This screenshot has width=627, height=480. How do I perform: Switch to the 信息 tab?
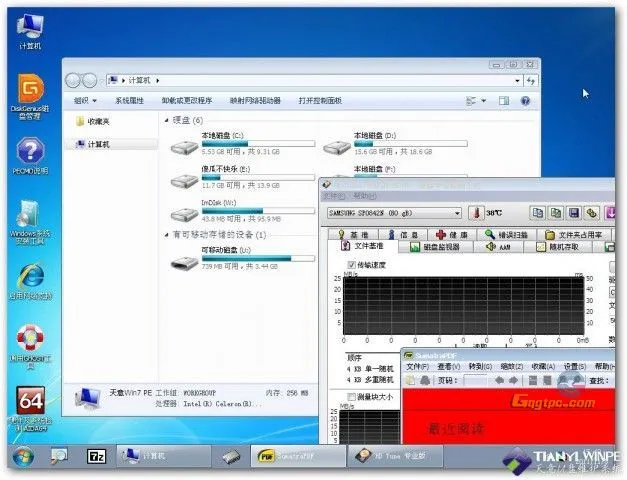click(403, 234)
